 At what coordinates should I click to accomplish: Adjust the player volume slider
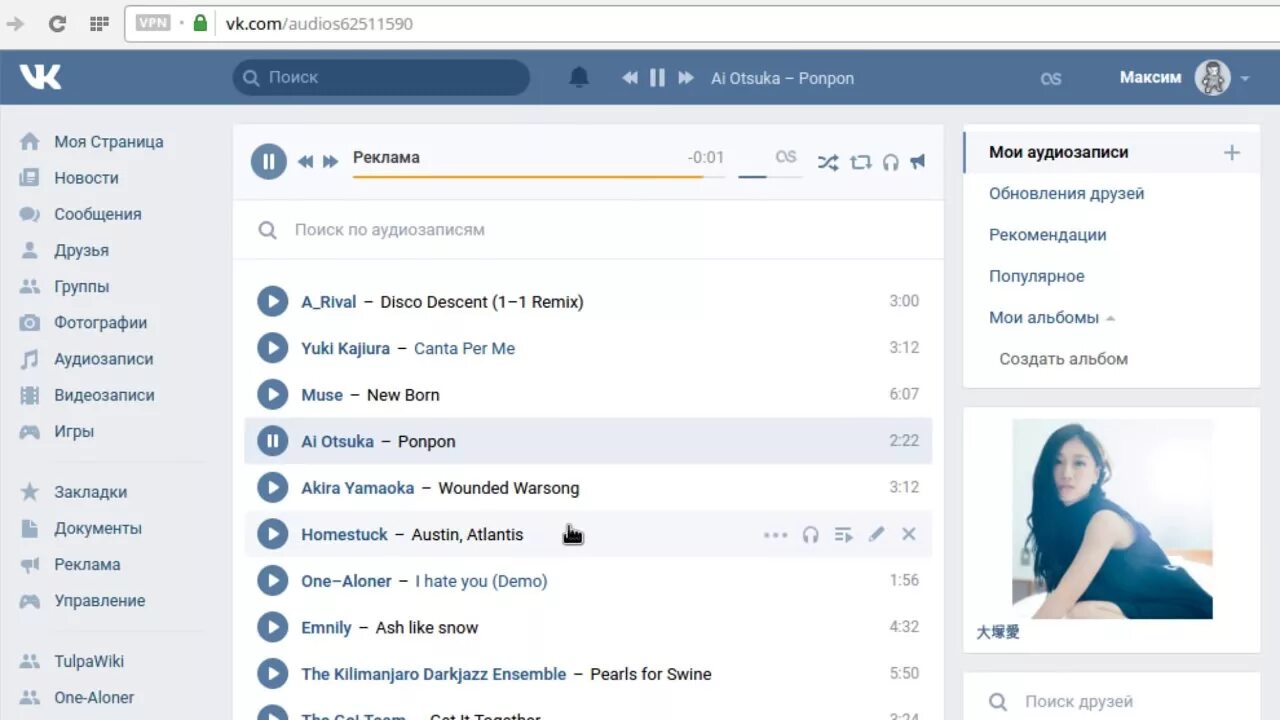[770, 177]
